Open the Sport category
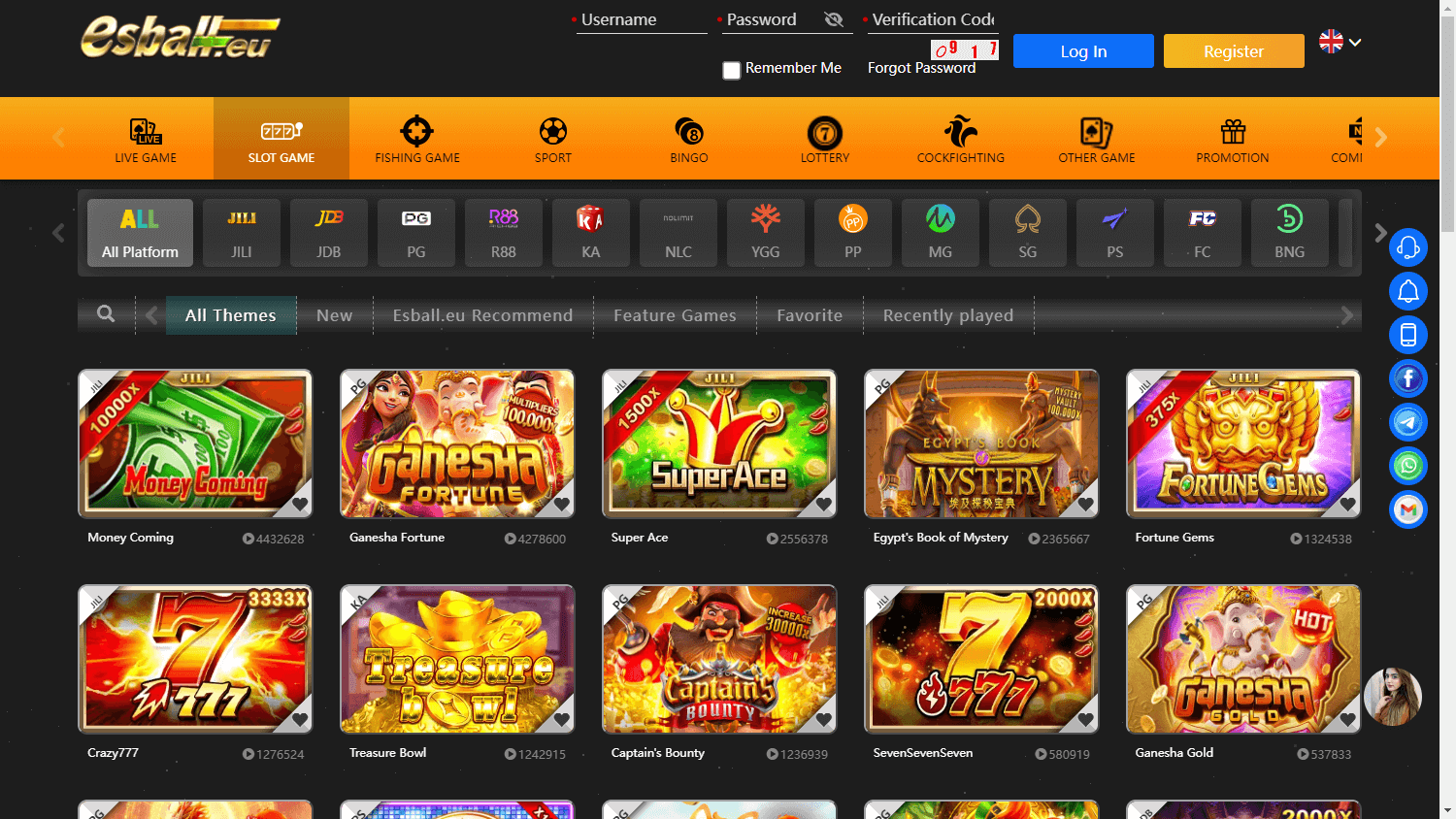This screenshot has width=1456, height=819. [553, 139]
